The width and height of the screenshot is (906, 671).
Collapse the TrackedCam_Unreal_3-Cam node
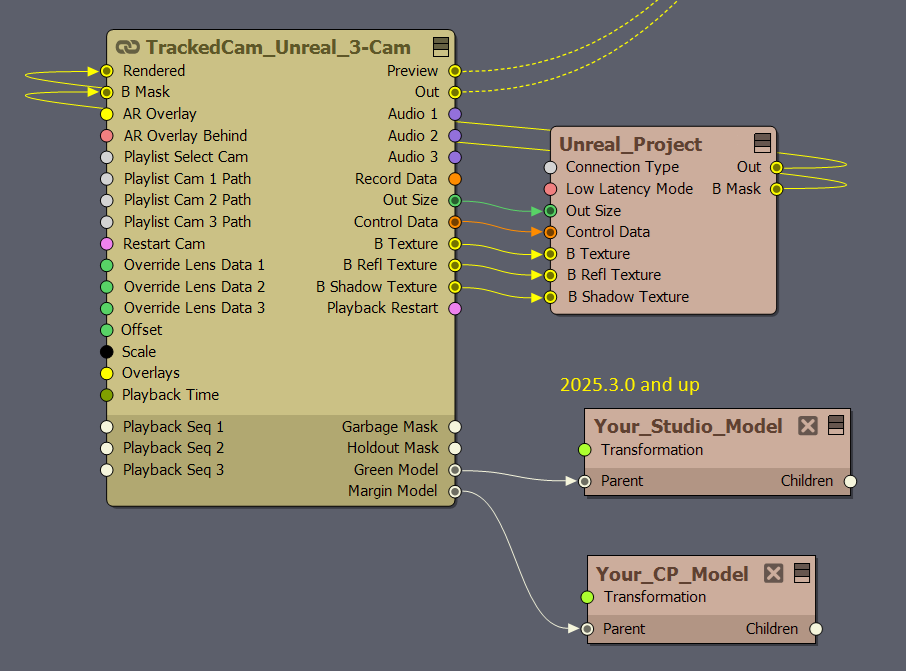440,47
